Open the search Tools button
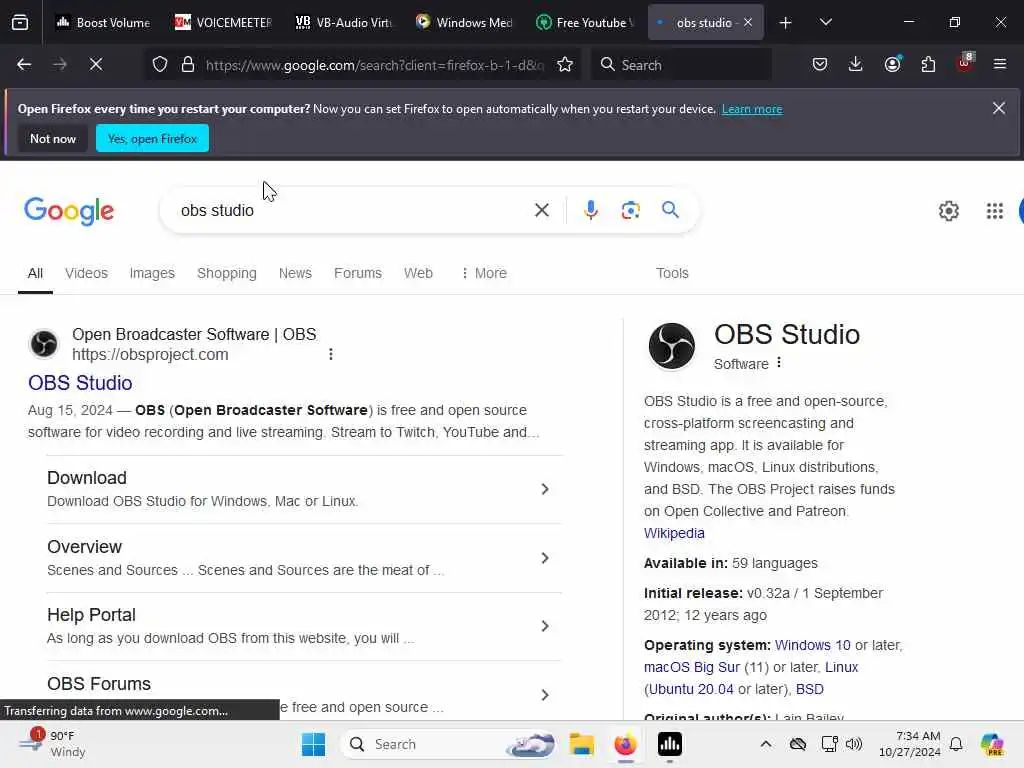The image size is (1024, 768). coord(672,273)
